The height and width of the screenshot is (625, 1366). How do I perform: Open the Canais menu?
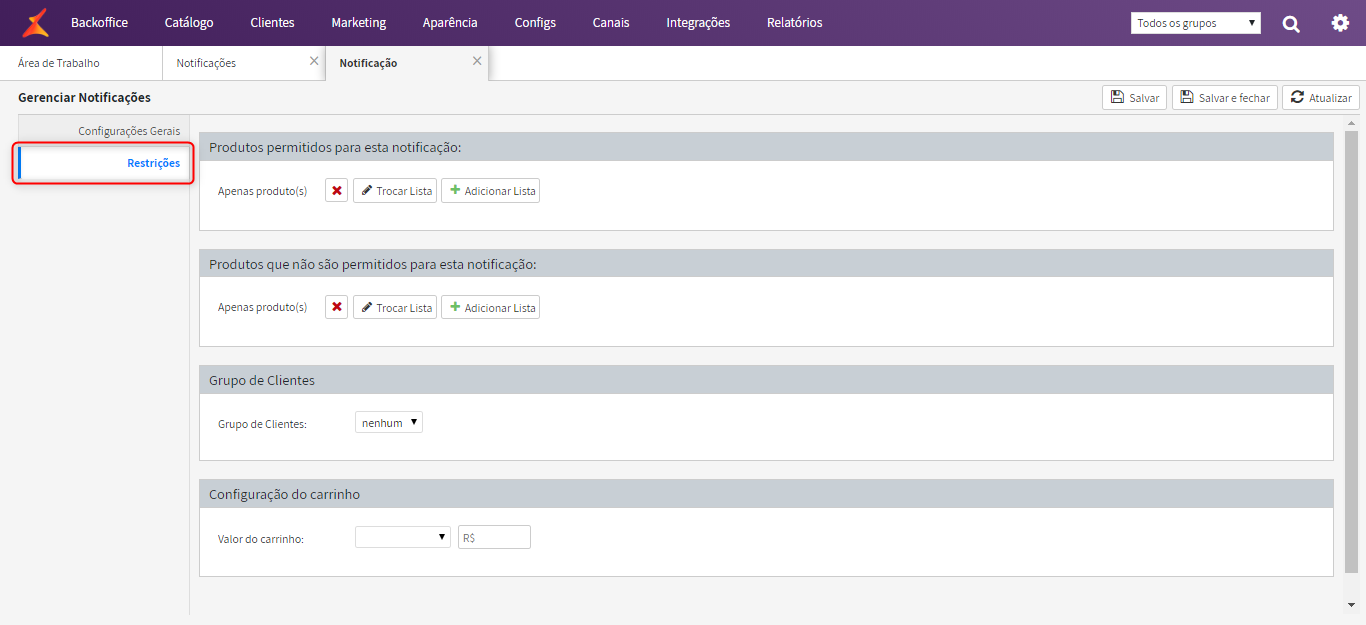(x=611, y=22)
